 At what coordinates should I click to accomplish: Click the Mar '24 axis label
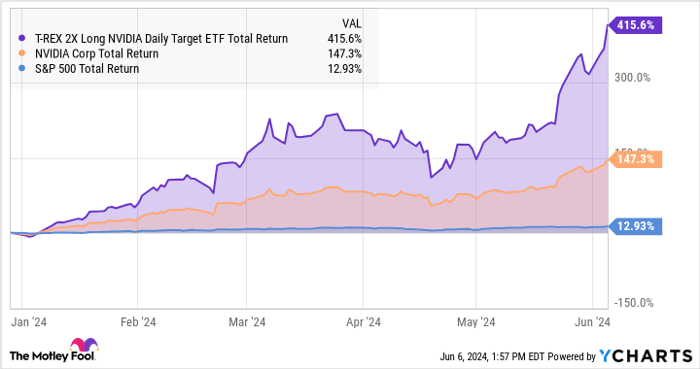[x=247, y=322]
